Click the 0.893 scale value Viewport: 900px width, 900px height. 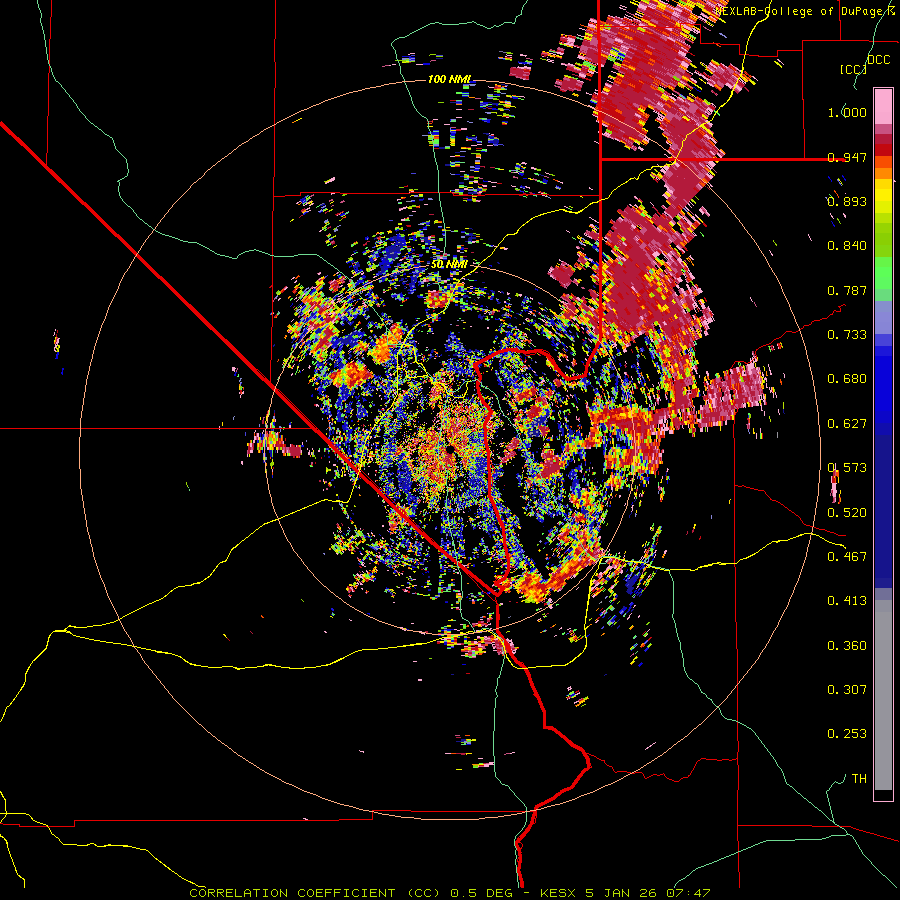coord(847,201)
